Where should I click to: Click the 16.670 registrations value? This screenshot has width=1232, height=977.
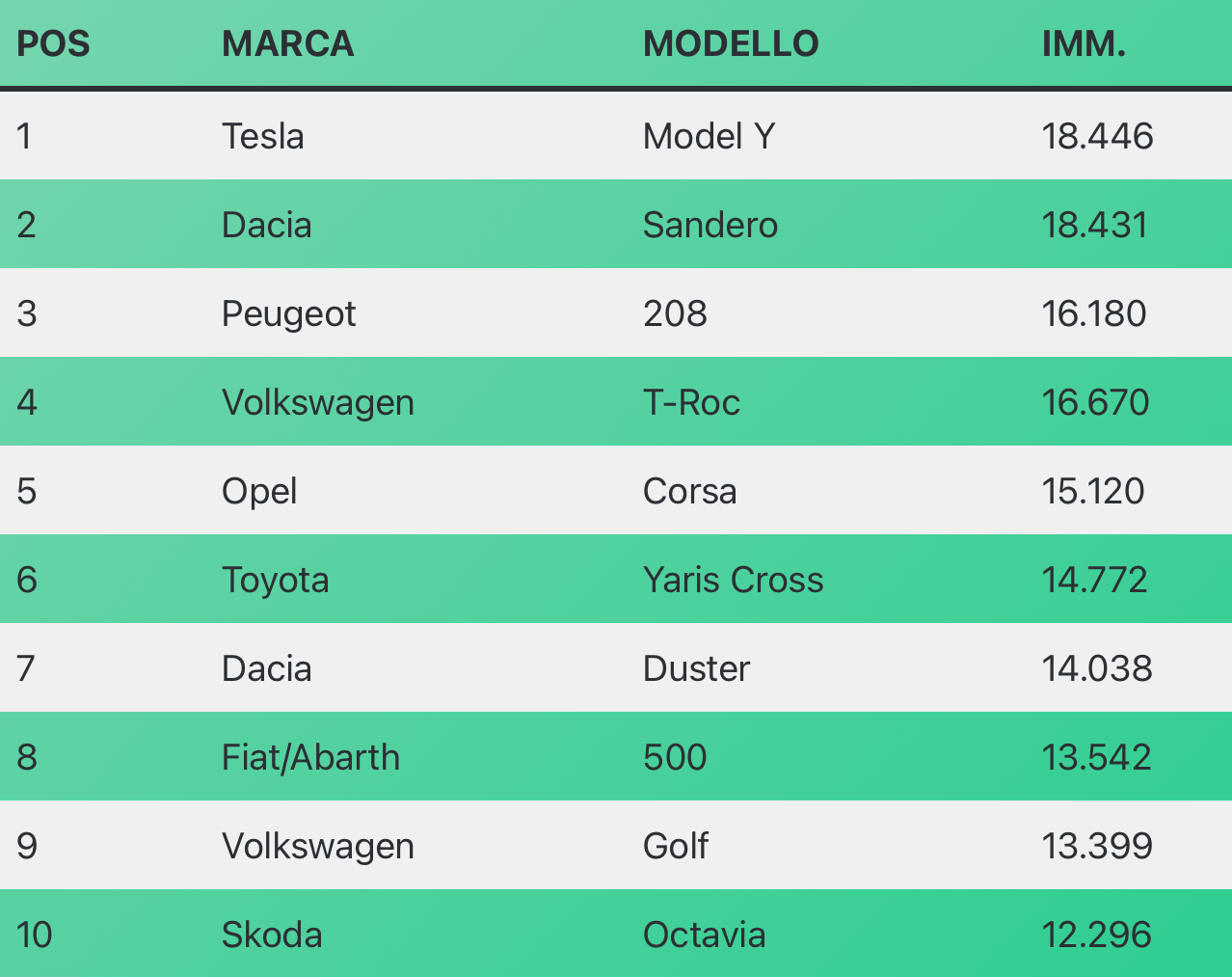pos(1095,402)
